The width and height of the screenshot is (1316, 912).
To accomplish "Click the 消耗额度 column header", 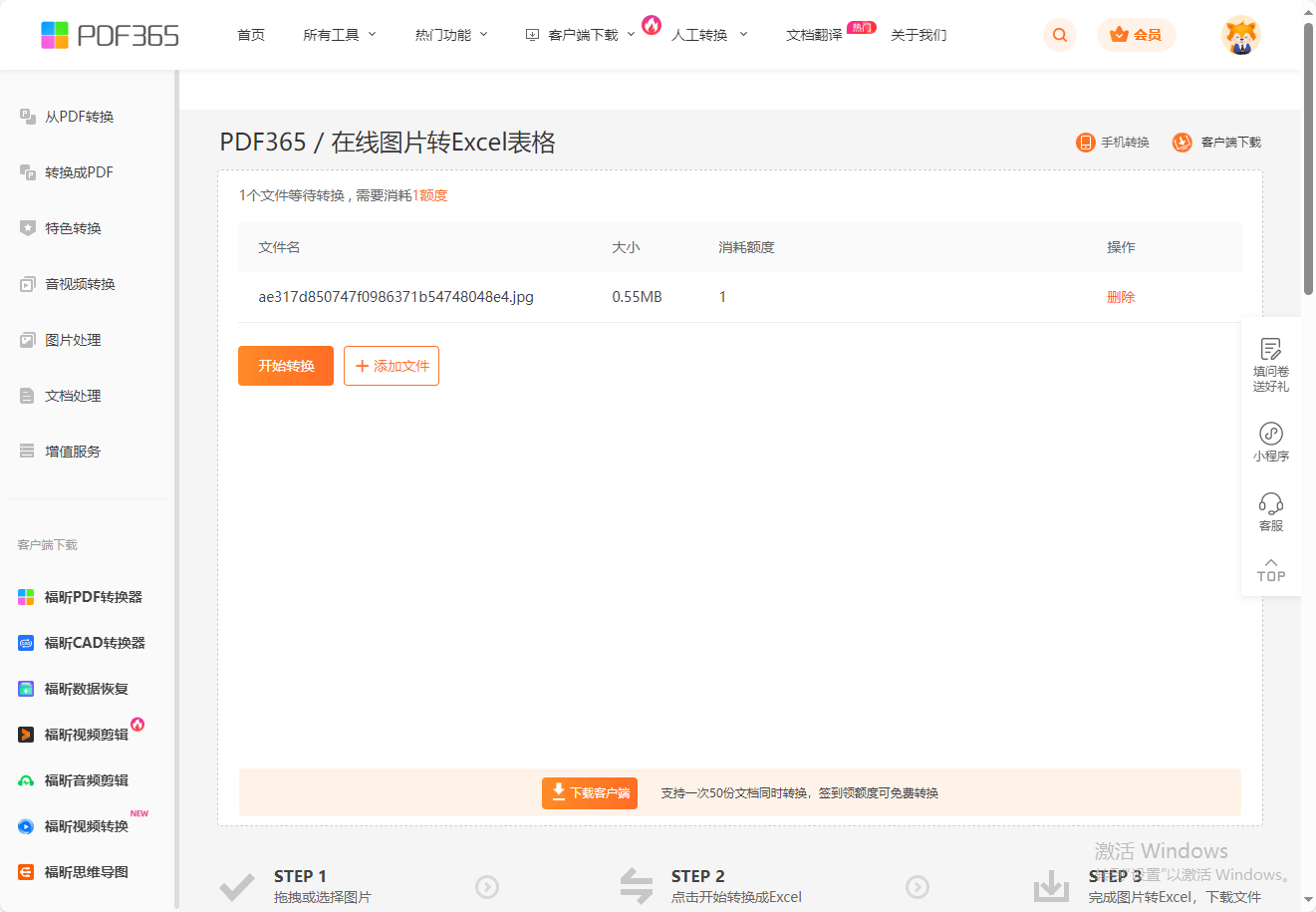I will point(746,247).
